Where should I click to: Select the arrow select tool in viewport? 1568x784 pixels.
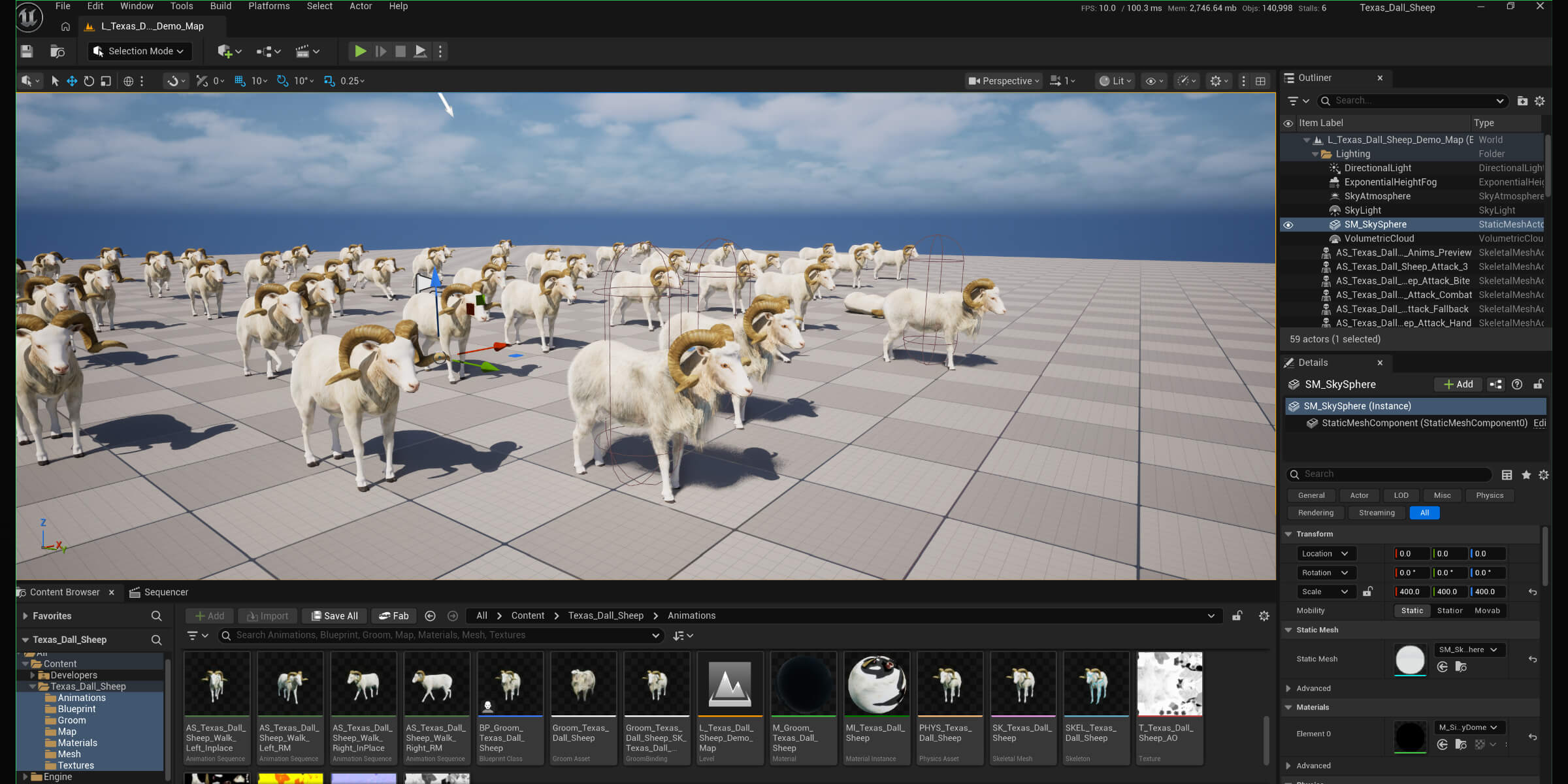55,81
